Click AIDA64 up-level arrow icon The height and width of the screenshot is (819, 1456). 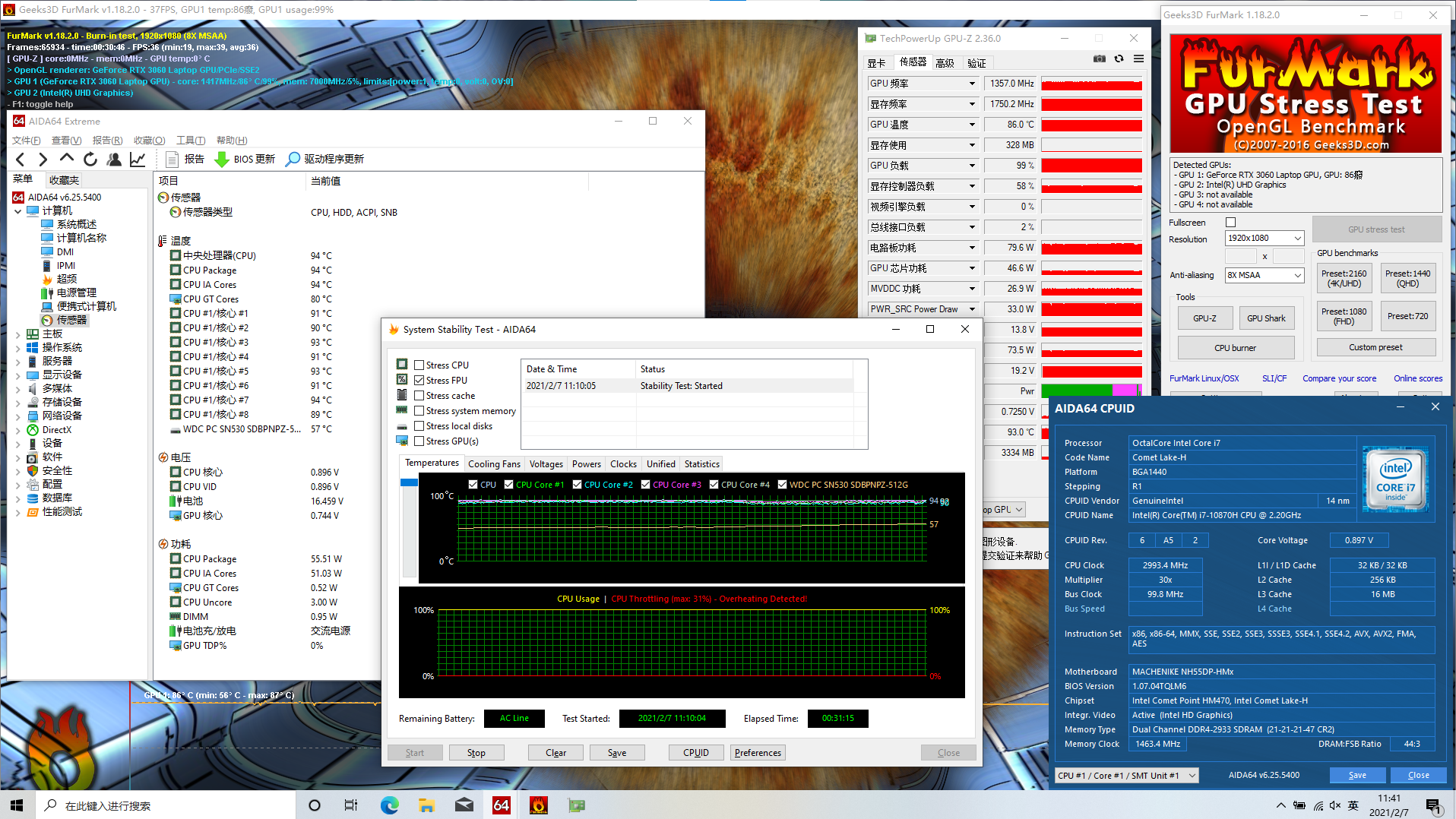(x=67, y=159)
